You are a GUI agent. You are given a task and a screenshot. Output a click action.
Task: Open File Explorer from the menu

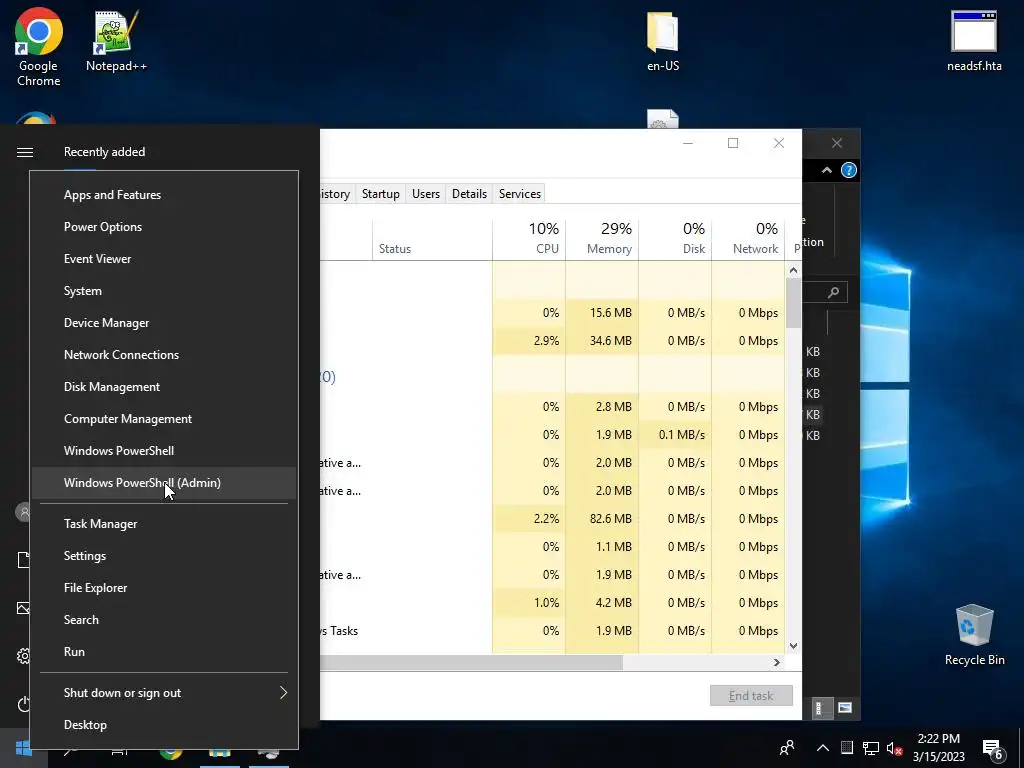[164, 588]
